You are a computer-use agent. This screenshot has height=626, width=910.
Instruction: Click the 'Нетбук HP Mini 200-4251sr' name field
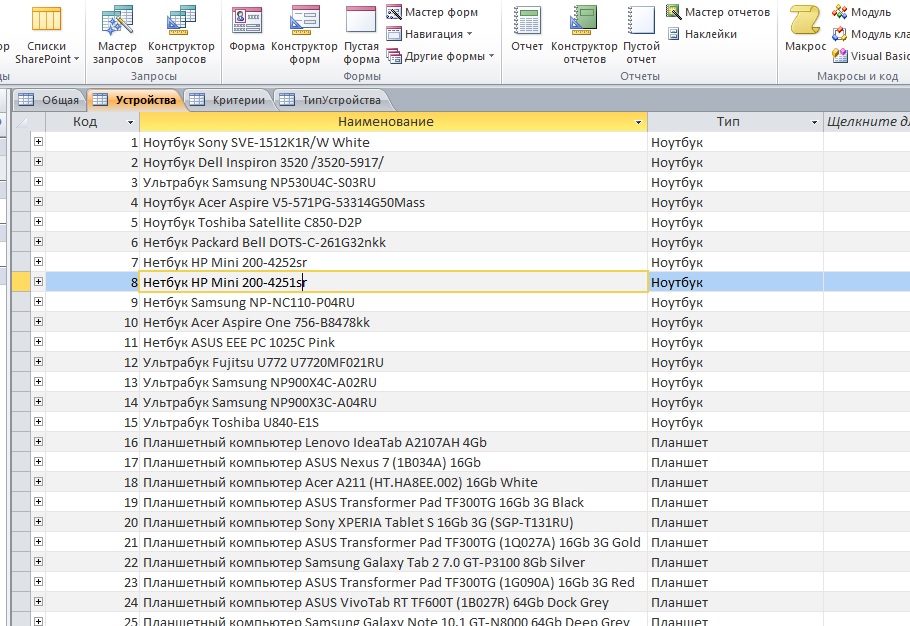click(x=393, y=282)
